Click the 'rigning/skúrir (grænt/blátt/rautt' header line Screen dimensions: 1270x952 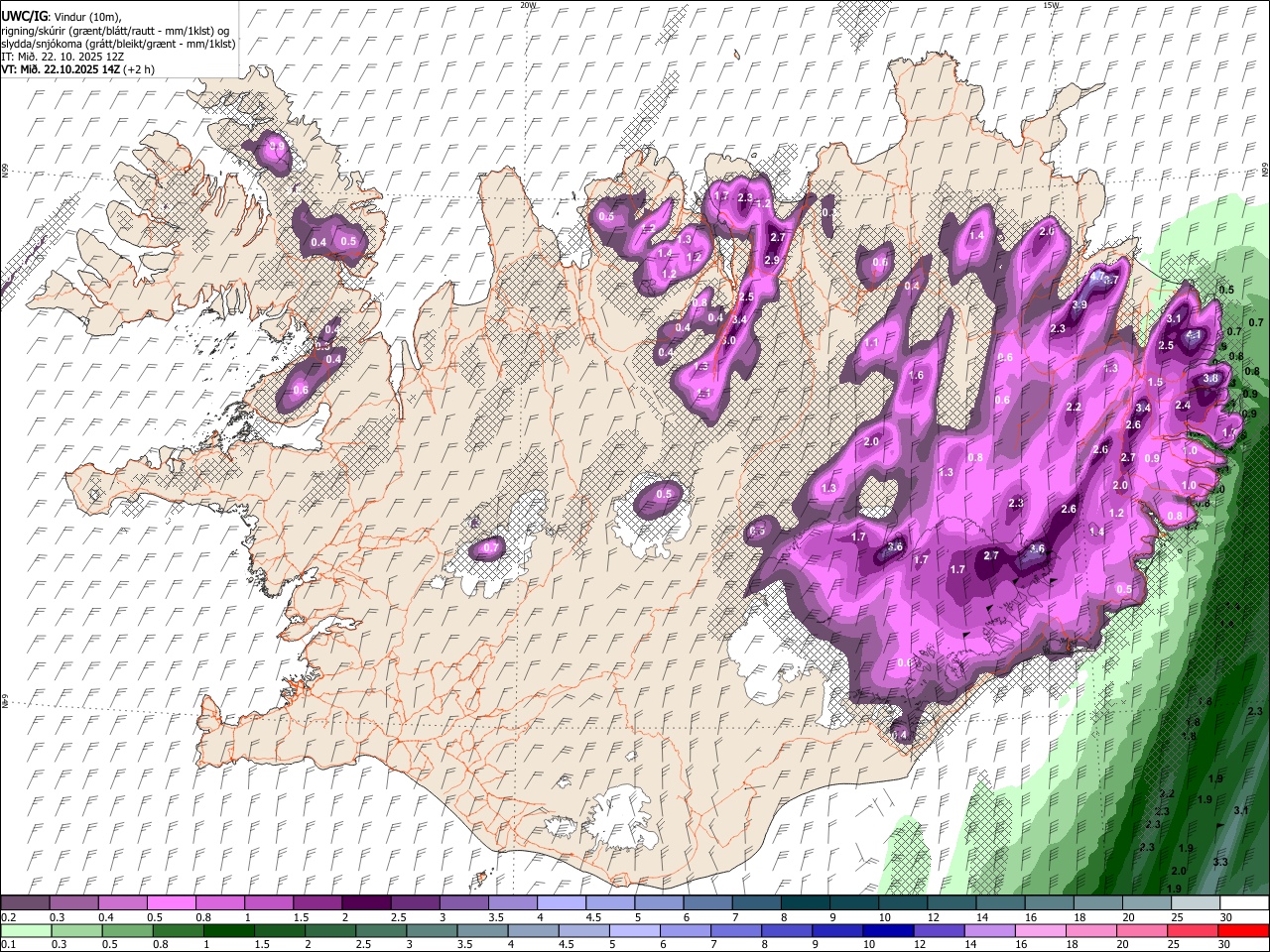[x=117, y=30]
